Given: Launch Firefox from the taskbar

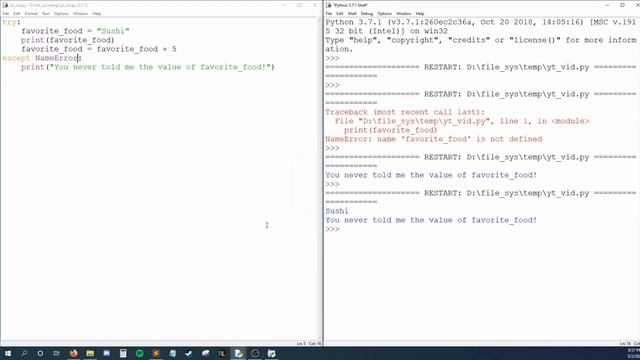Looking at the screenshot, I should (x=73, y=353).
